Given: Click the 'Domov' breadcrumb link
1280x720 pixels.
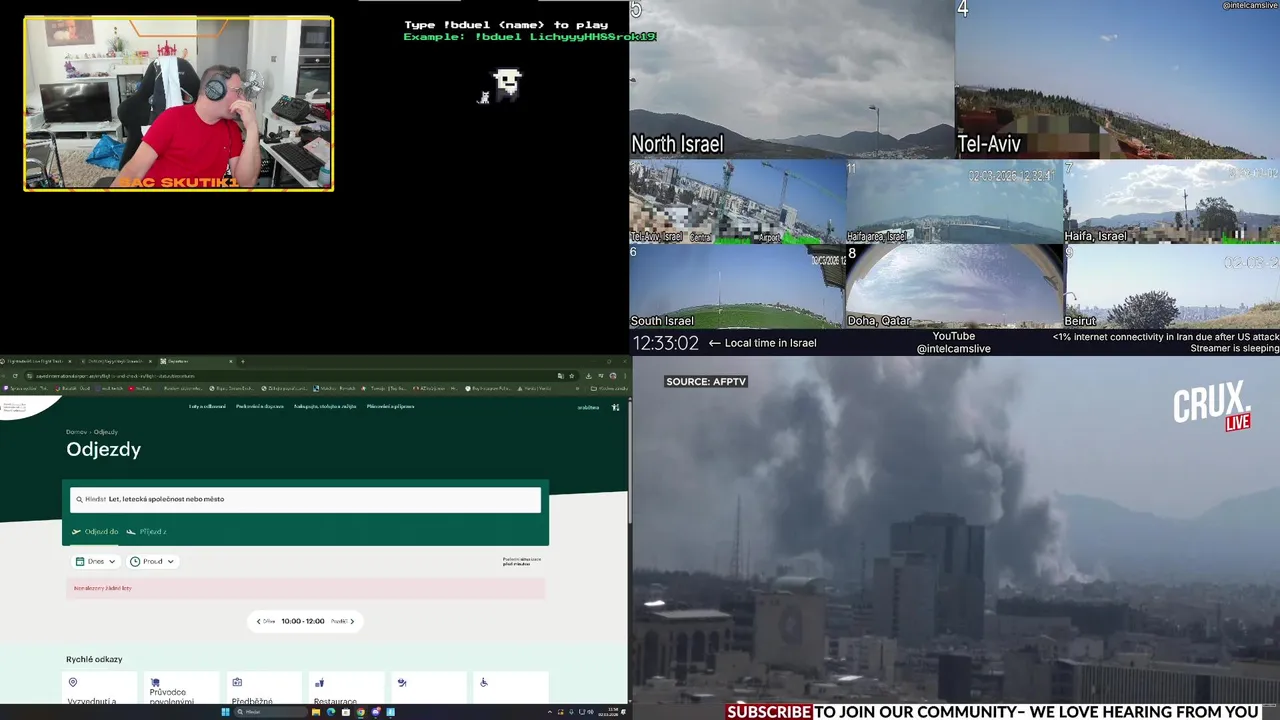Looking at the screenshot, I should pyautogui.click(x=76, y=432).
